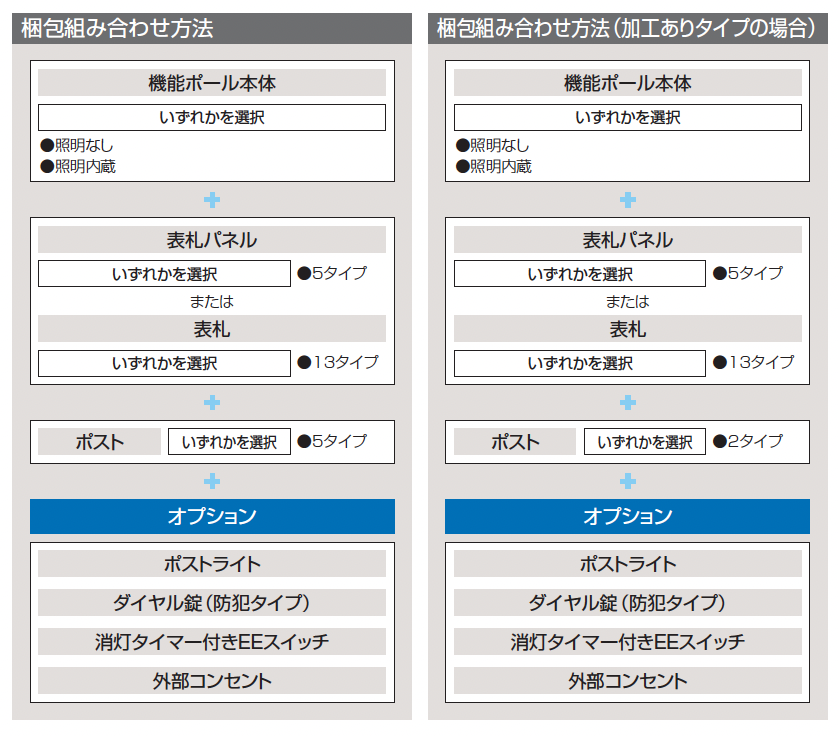
Task: Click right 外部コンセント option
Action: tap(627, 680)
